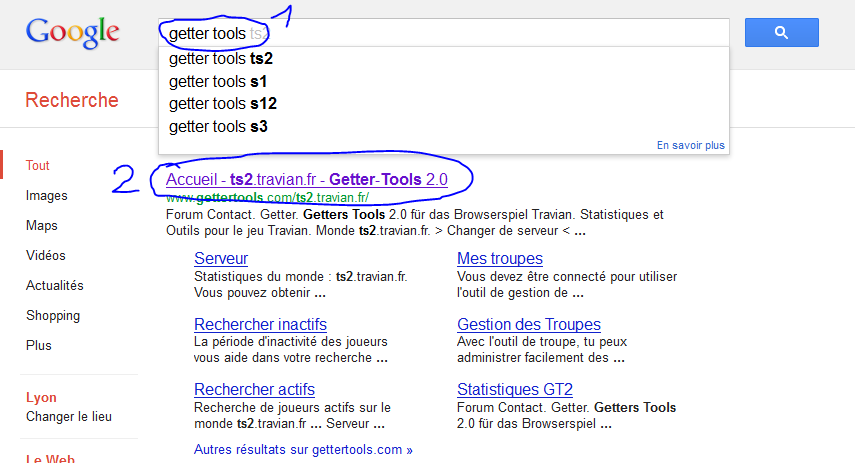Switch to the 'Maps' filter
The height and width of the screenshot is (463, 855).
pos(41,225)
